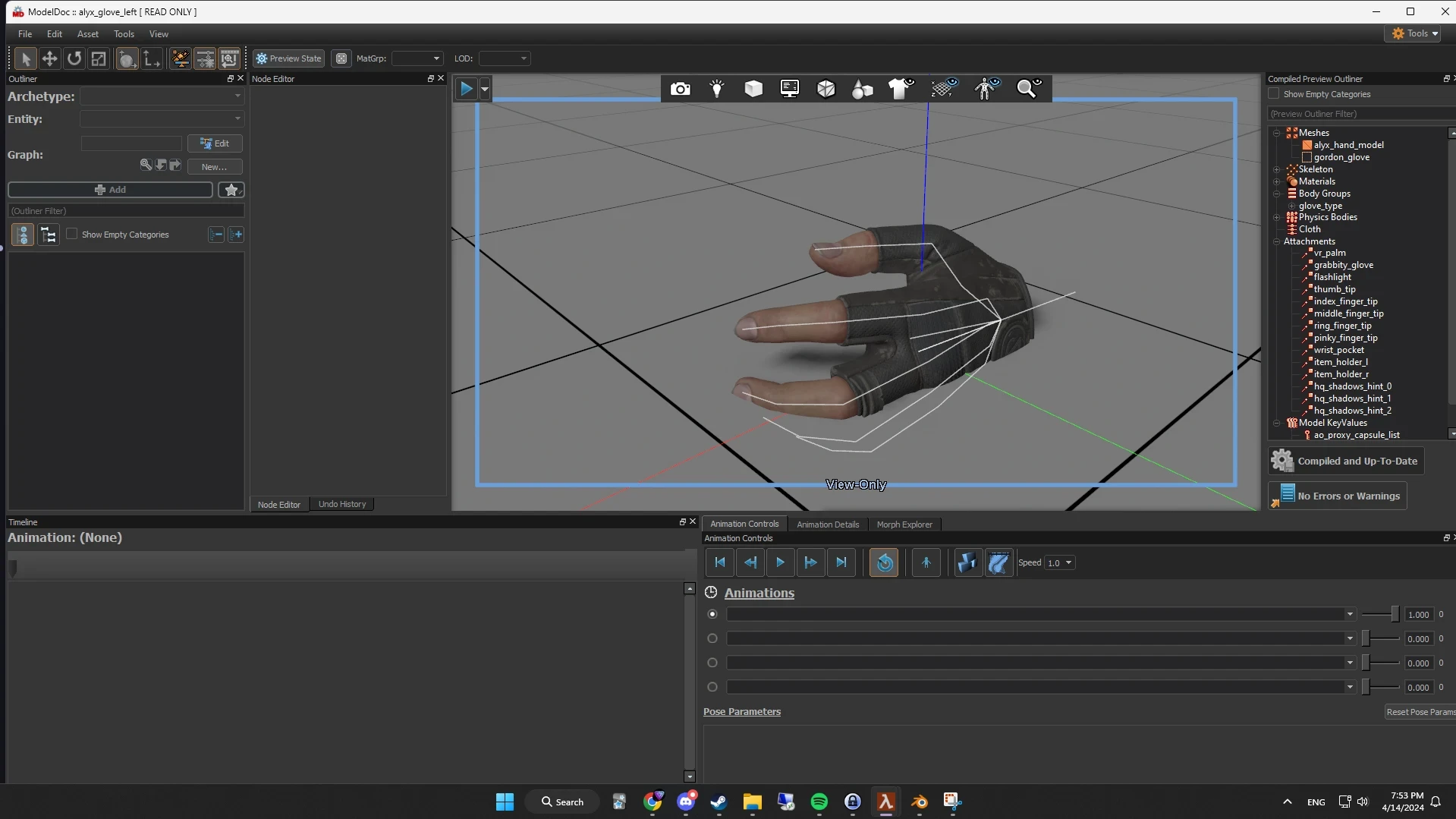Open the Archetype dropdown
The width and height of the screenshot is (1456, 819).
click(162, 96)
